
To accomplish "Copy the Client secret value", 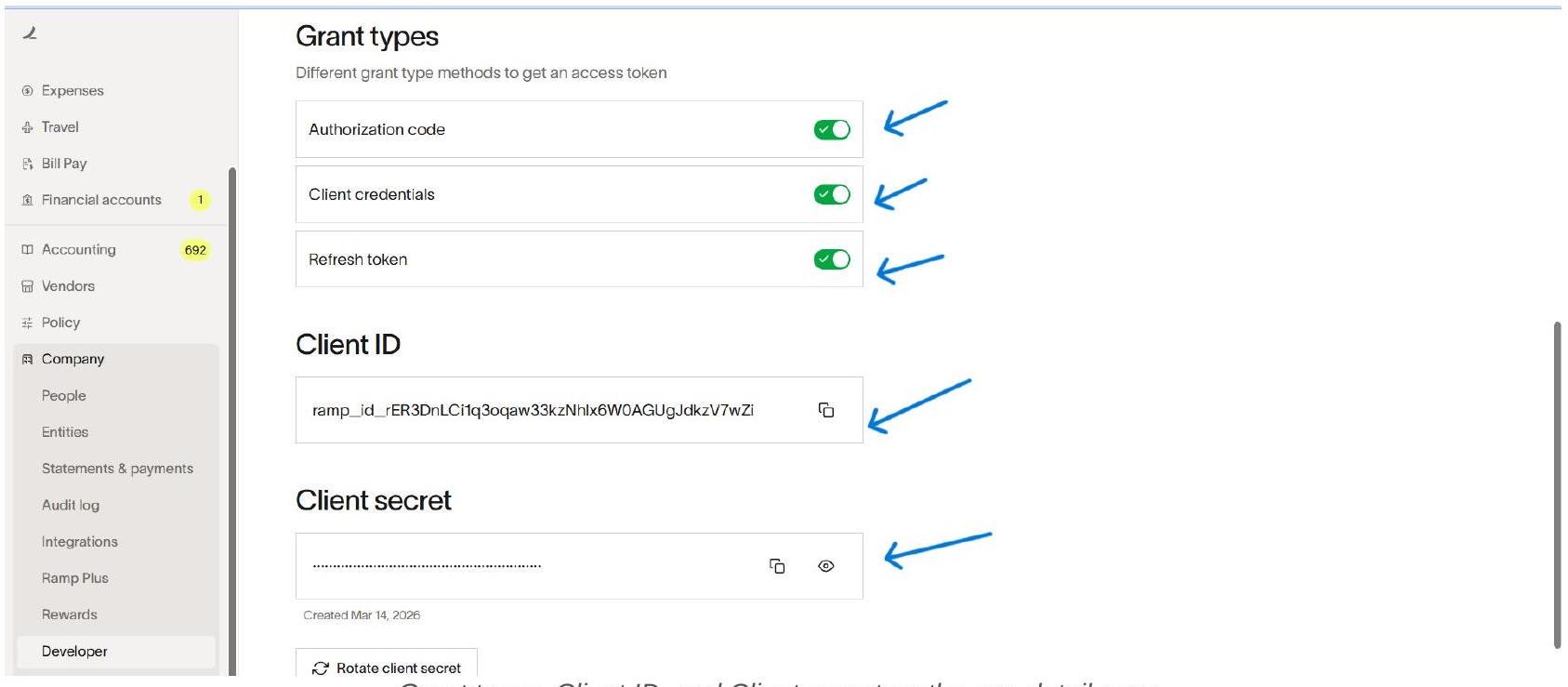I will tap(778, 566).
